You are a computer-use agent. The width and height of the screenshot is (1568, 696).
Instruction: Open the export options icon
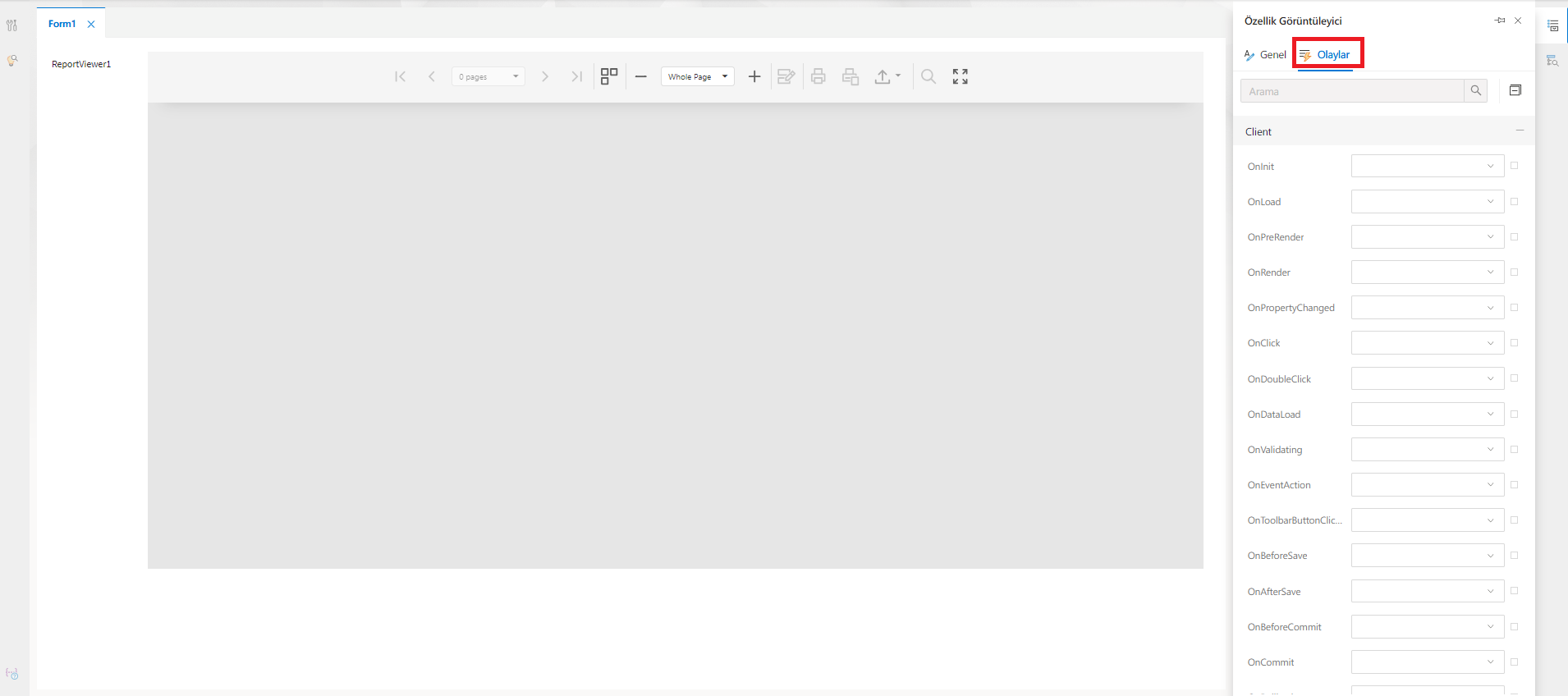[887, 76]
